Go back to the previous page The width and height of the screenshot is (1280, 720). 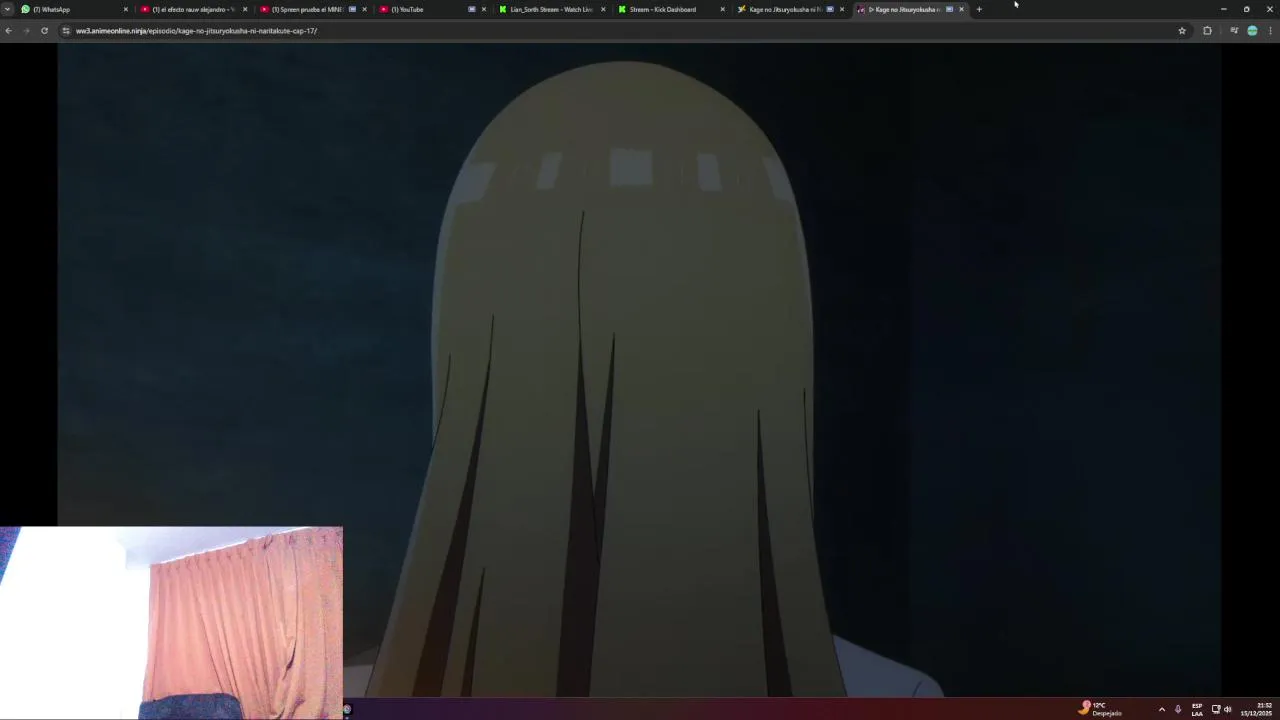pyautogui.click(x=8, y=31)
